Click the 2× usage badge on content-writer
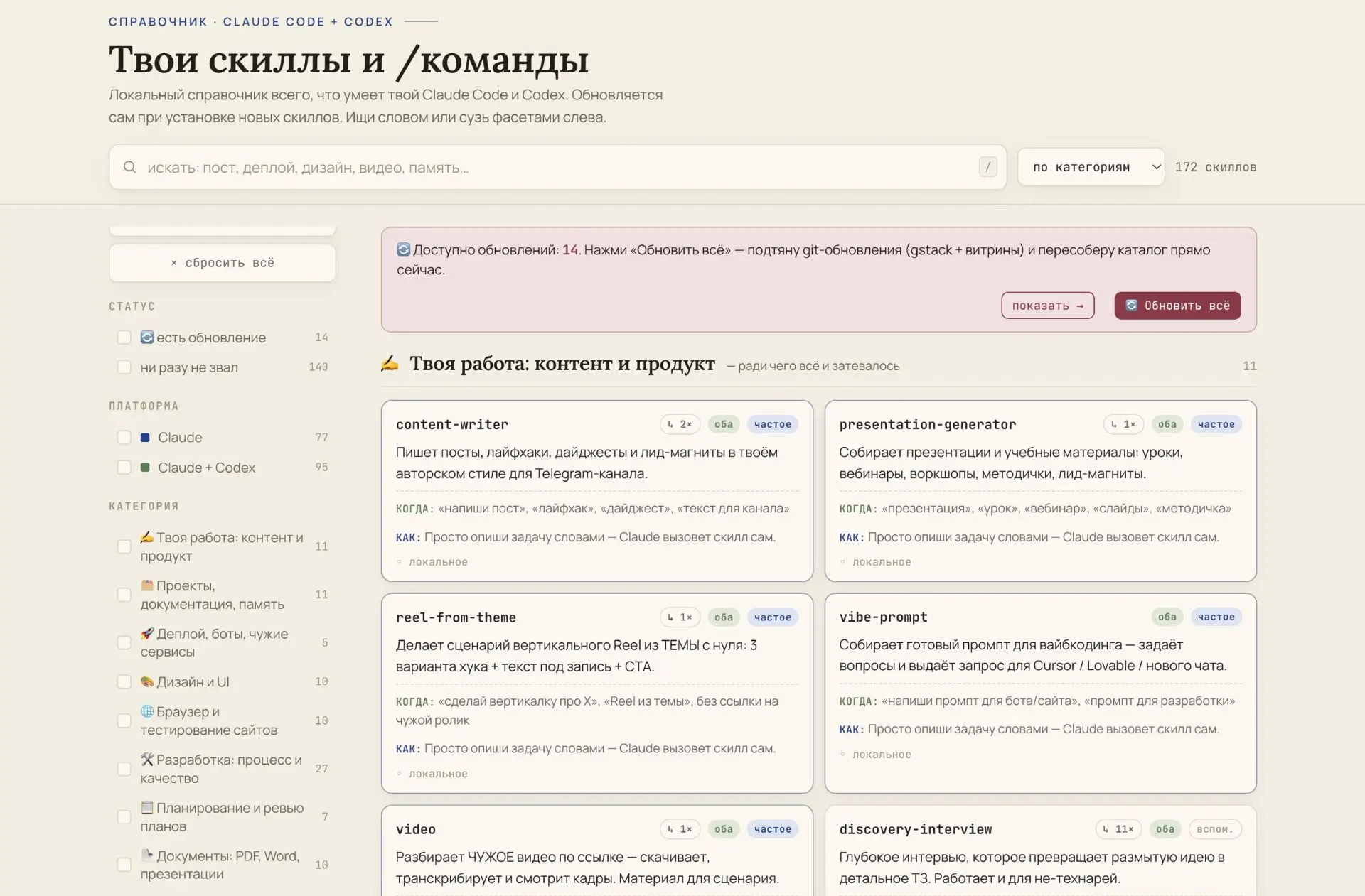Image resolution: width=1365 pixels, height=896 pixels. [680, 424]
